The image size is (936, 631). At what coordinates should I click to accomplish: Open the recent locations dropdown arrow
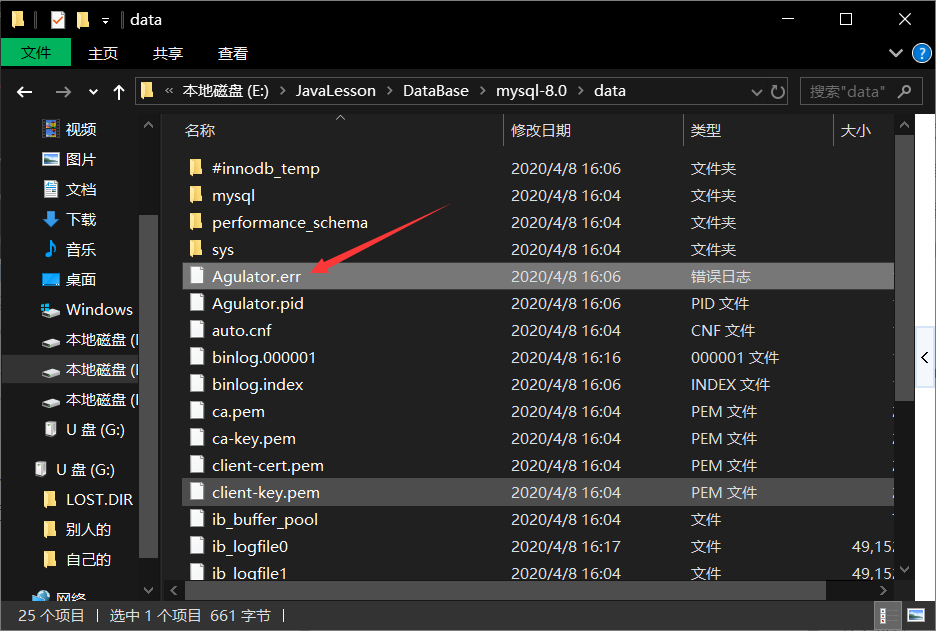[x=93, y=92]
